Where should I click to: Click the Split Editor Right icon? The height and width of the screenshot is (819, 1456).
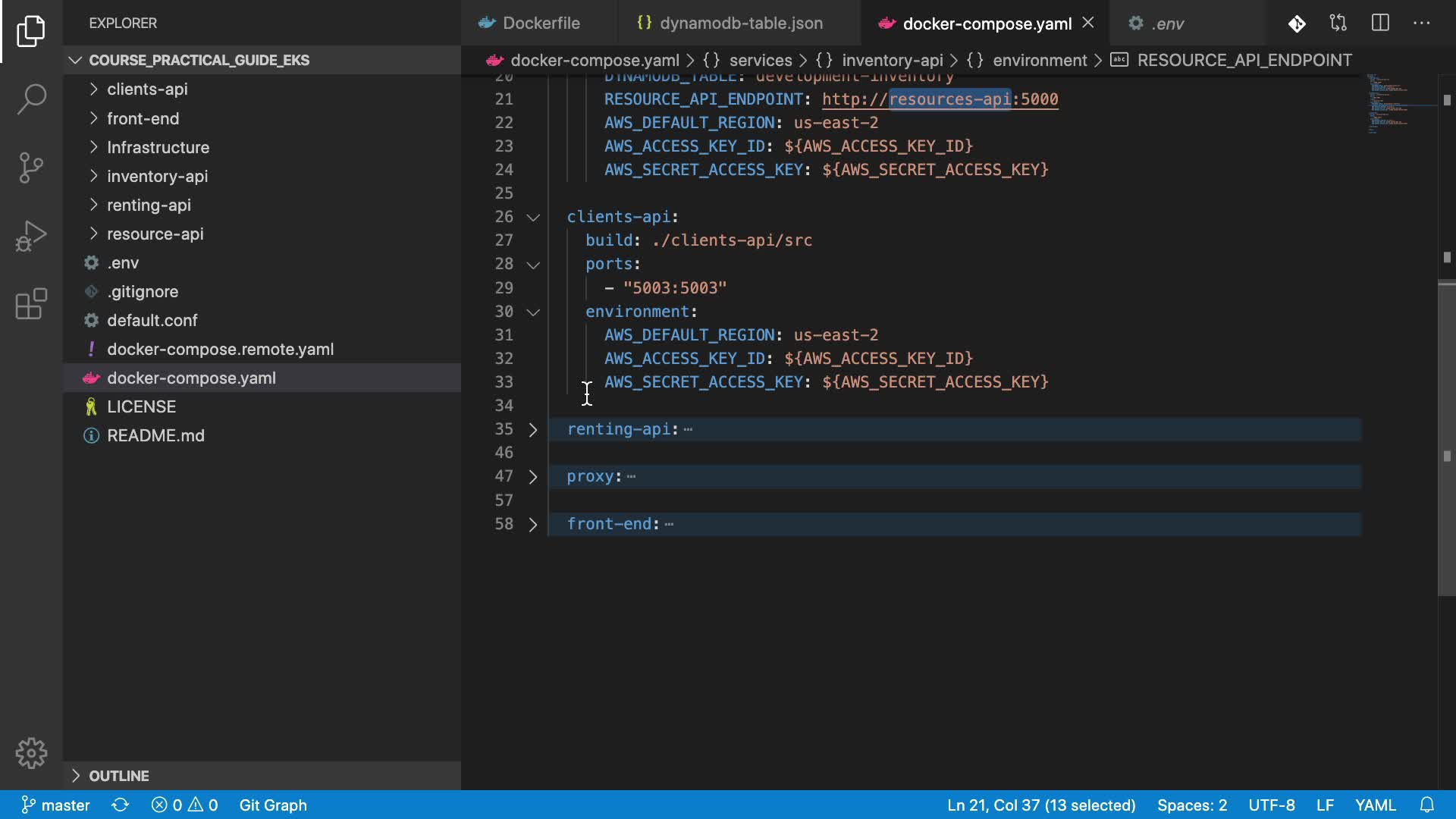1380,23
